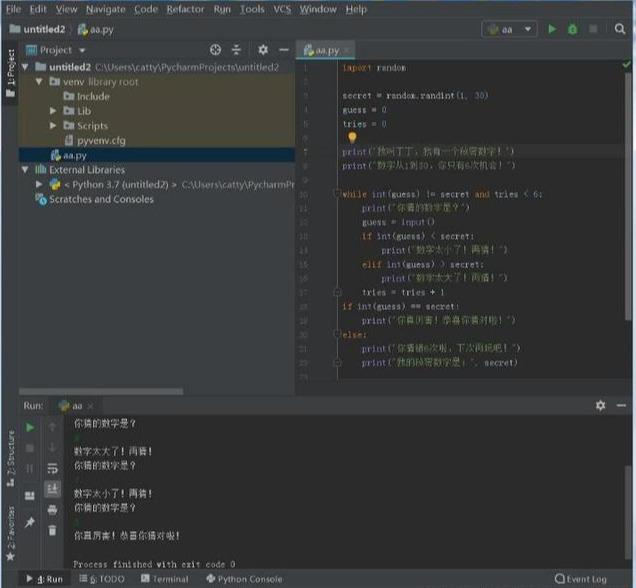636x588 pixels.
Task: Open Run panel settings gear icon
Action: point(600,405)
